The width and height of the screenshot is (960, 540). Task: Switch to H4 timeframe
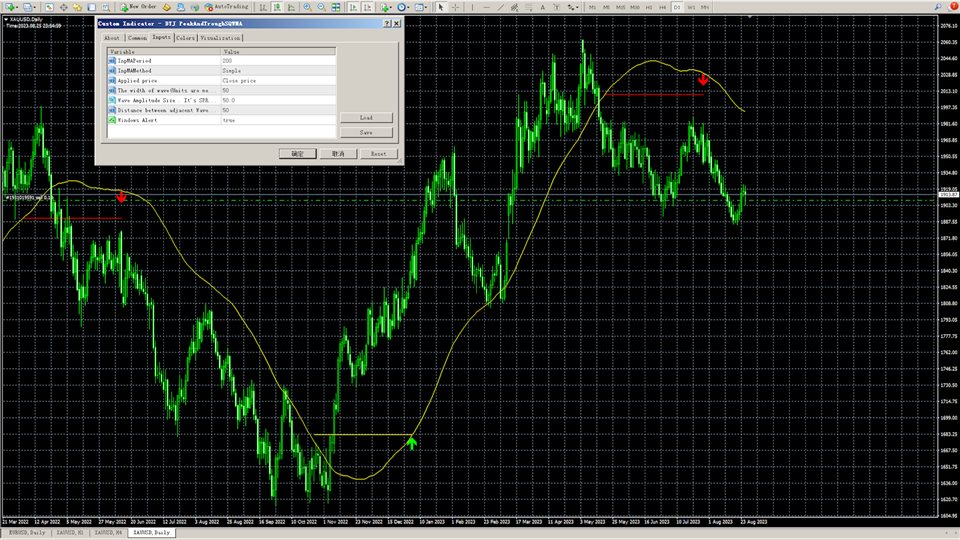(x=662, y=7)
